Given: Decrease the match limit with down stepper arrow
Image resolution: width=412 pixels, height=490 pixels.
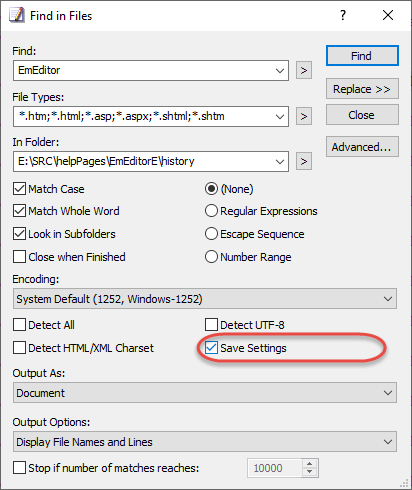Looking at the screenshot, I should pos(310,472).
